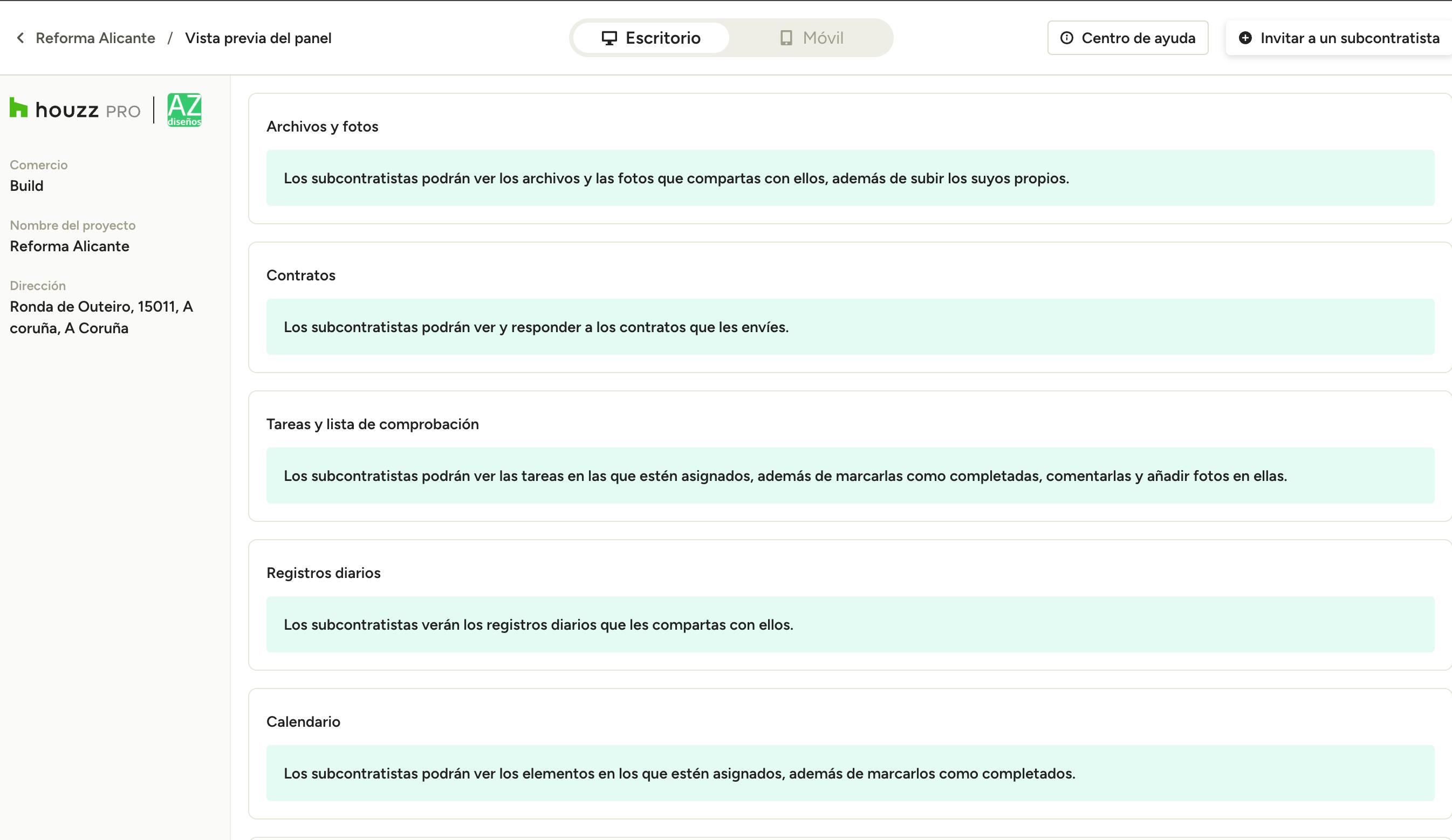This screenshot has width=1452, height=840.
Task: Click the mobile phone icon
Action: (786, 38)
